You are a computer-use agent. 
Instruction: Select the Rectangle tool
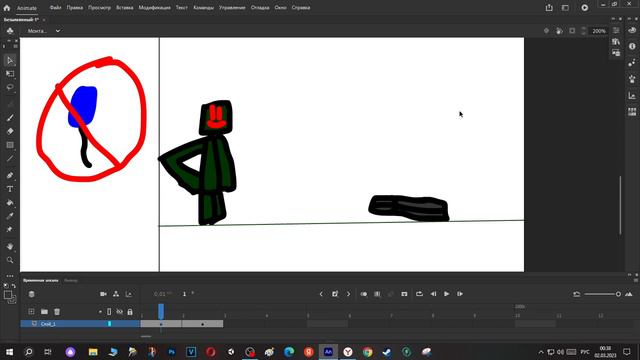10,145
